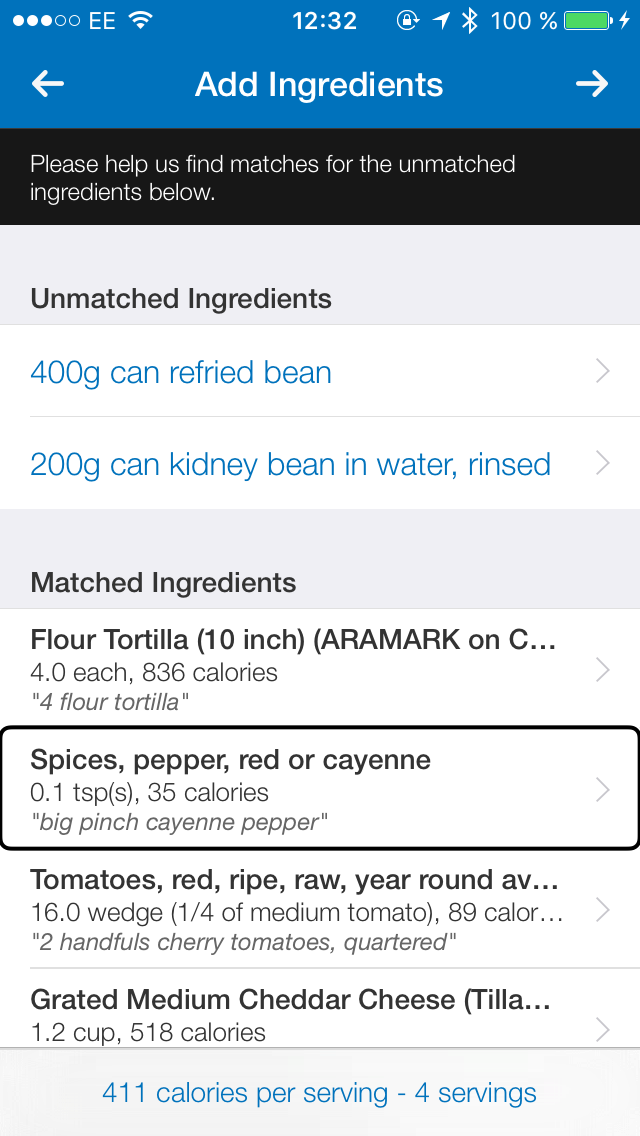Open chevron on Cheddar Cheese row
Viewport: 640px width, 1136px height.
click(602, 1029)
